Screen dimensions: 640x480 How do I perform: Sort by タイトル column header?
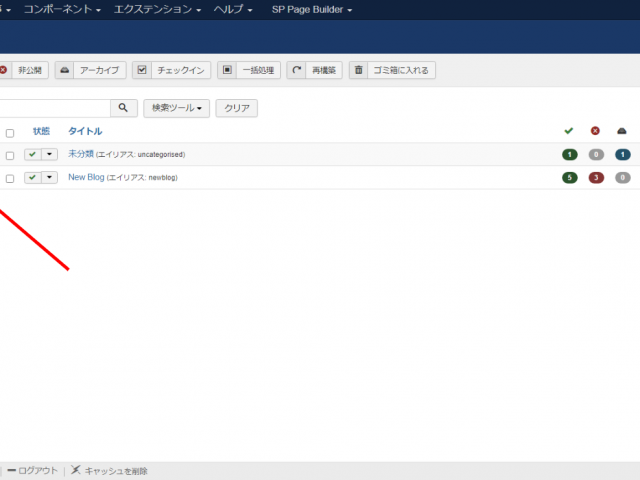(85, 131)
